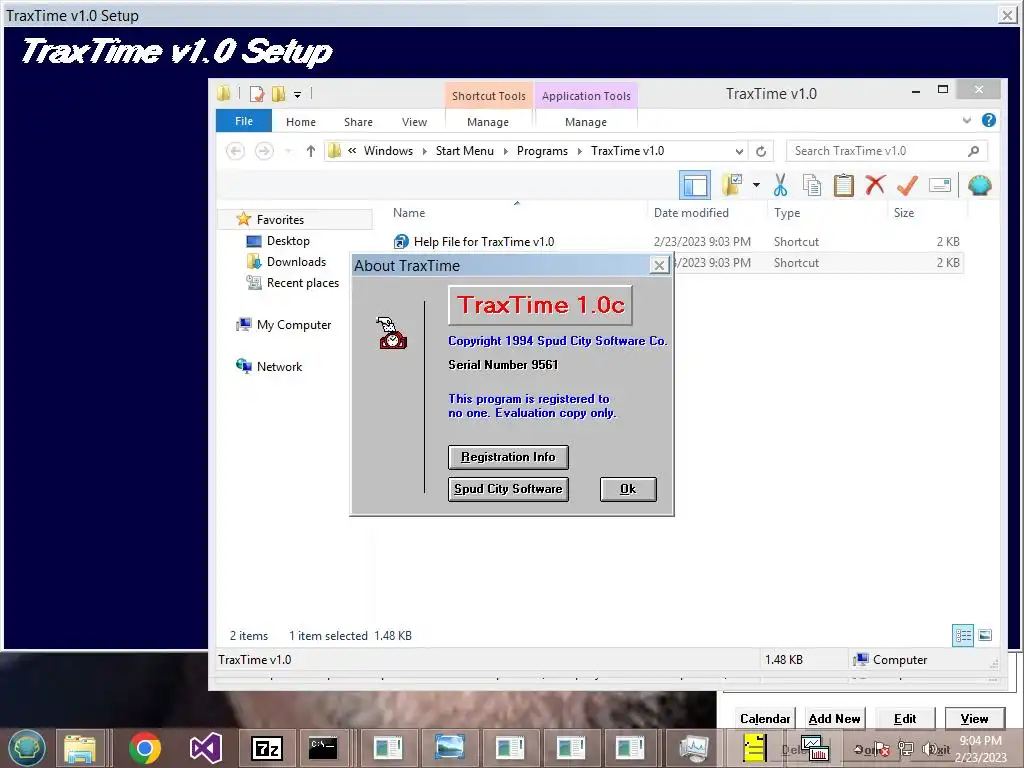
Task: Switch to Large icons view icon
Action: (985, 635)
